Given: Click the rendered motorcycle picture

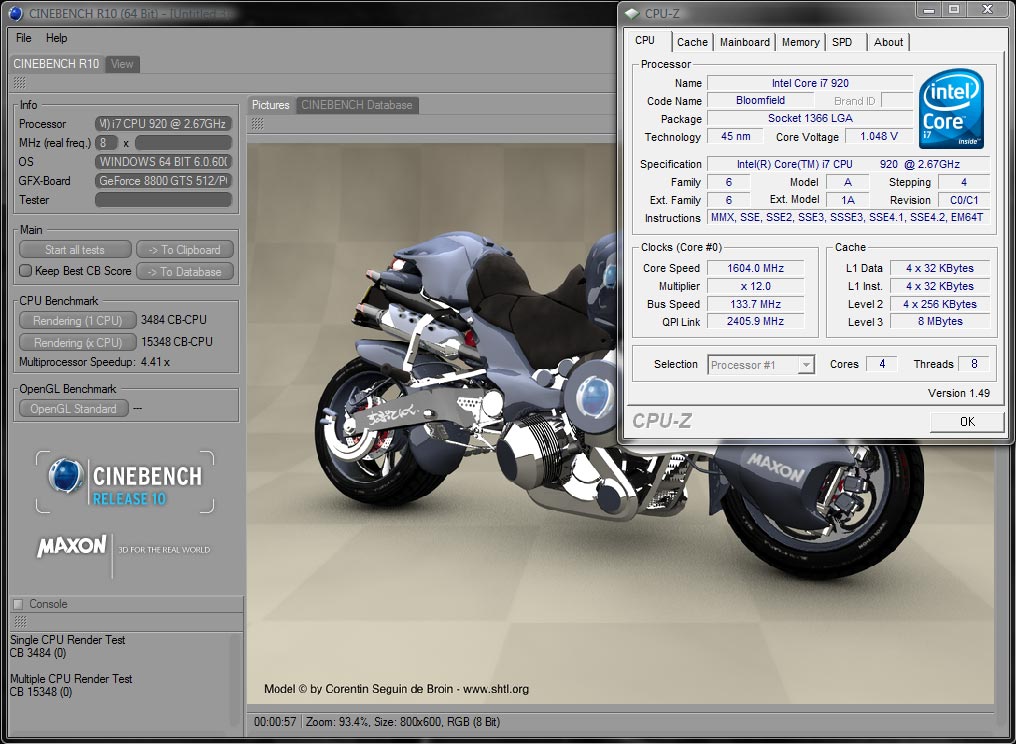Looking at the screenshot, I should click(619, 423).
